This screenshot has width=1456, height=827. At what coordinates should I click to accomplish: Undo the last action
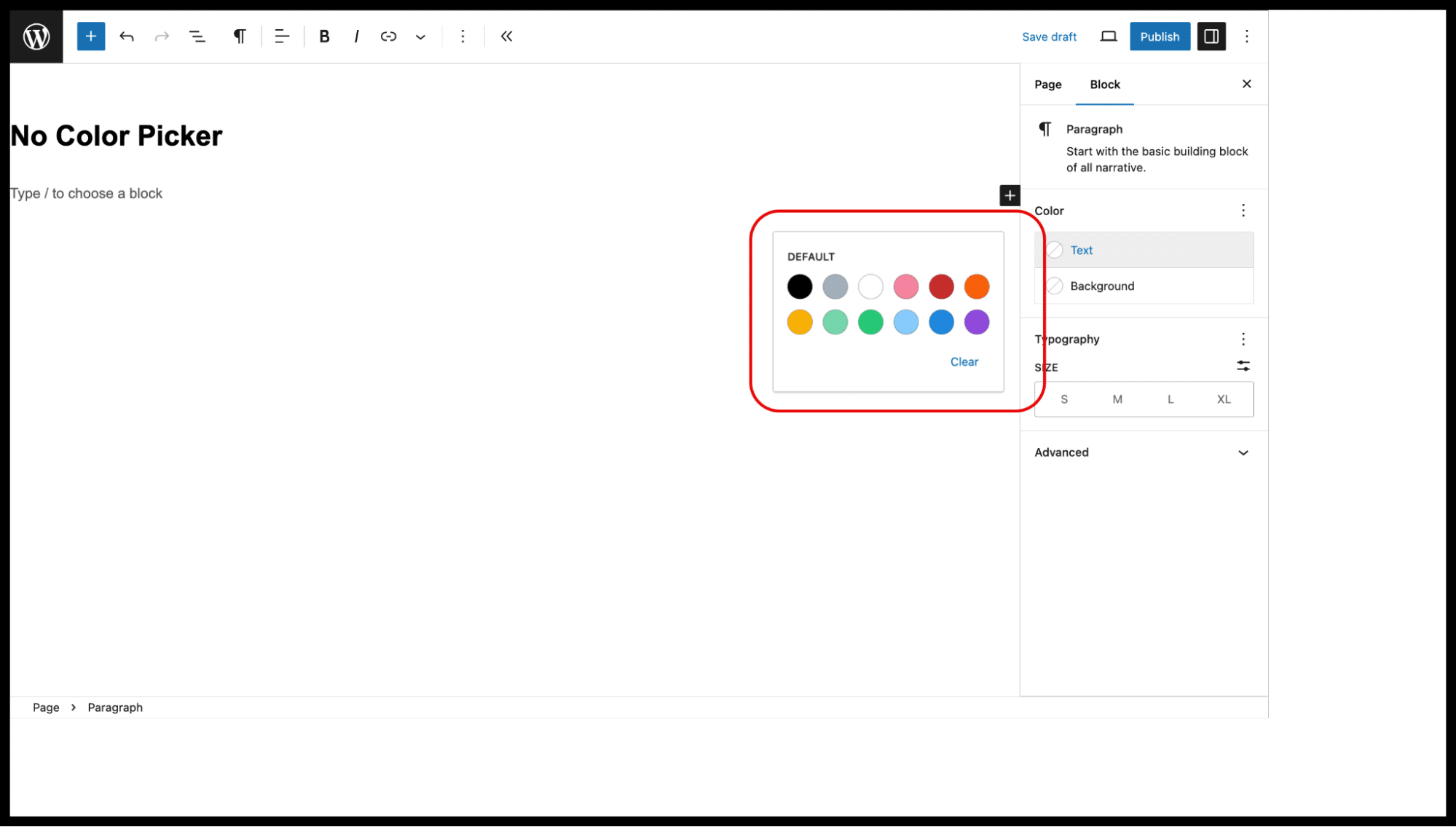(x=127, y=36)
